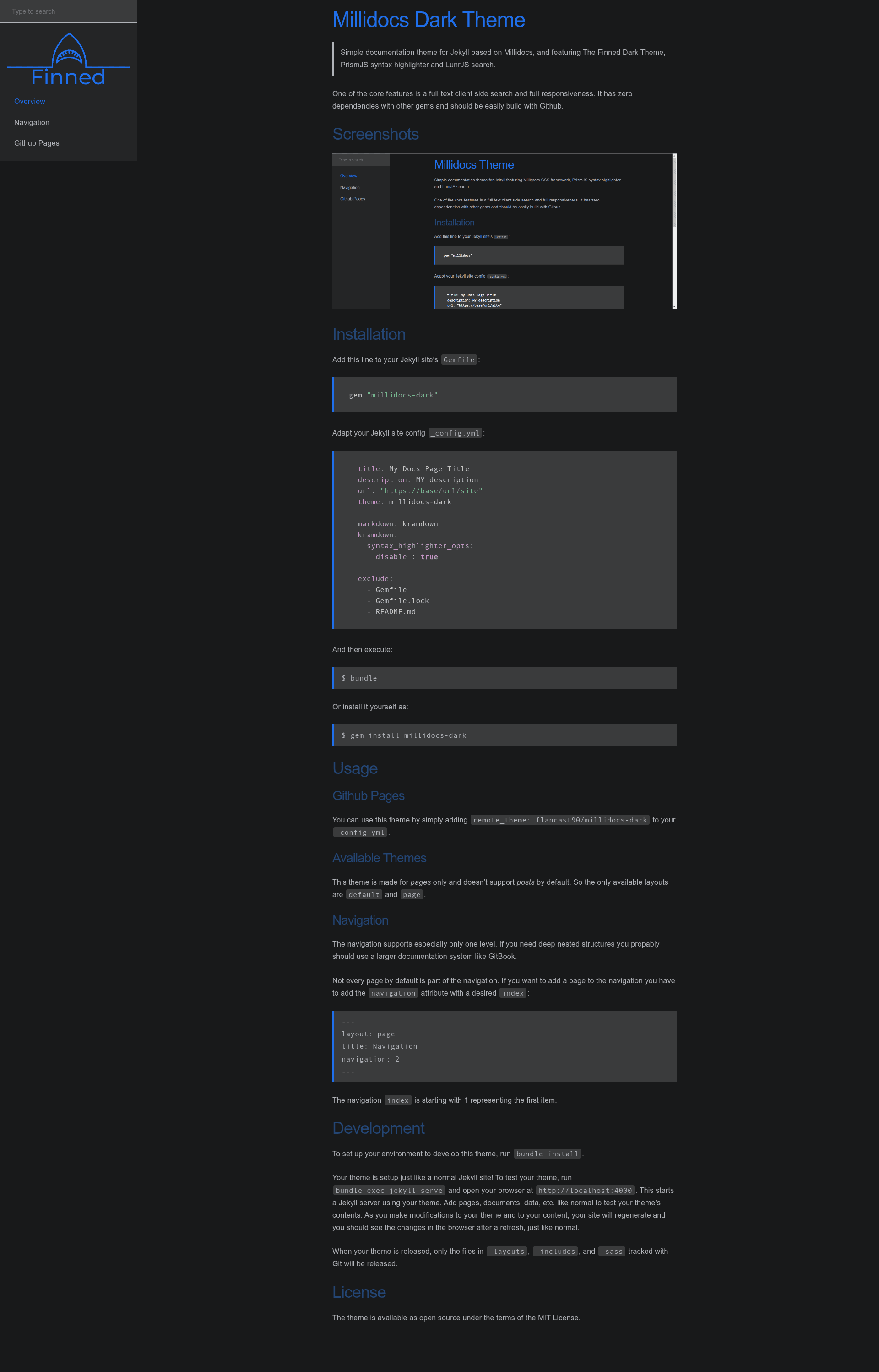This screenshot has width=879, height=1372.
Task: Click the _sass inline code tag
Action: coord(611,1252)
